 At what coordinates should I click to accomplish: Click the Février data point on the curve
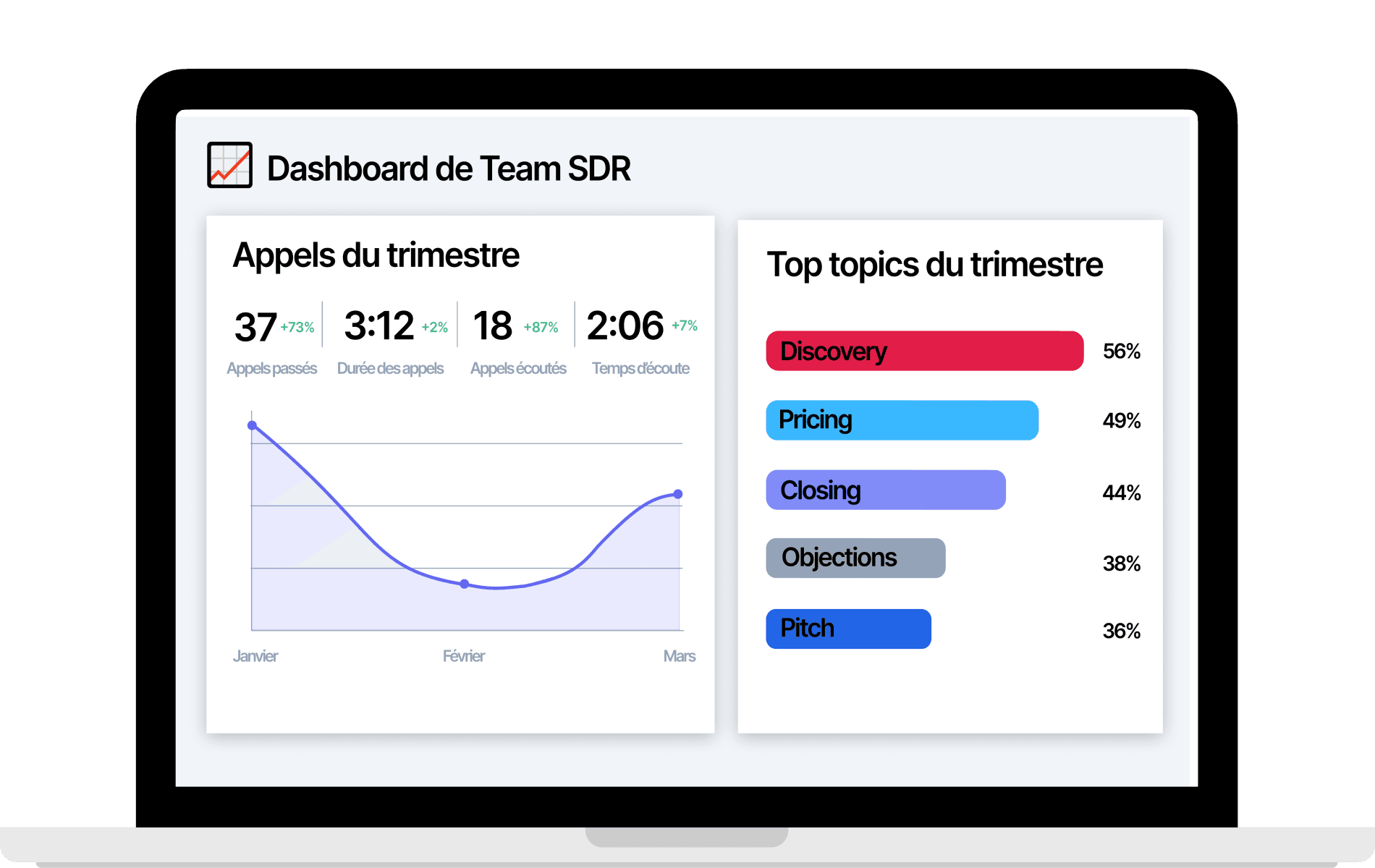(x=464, y=583)
